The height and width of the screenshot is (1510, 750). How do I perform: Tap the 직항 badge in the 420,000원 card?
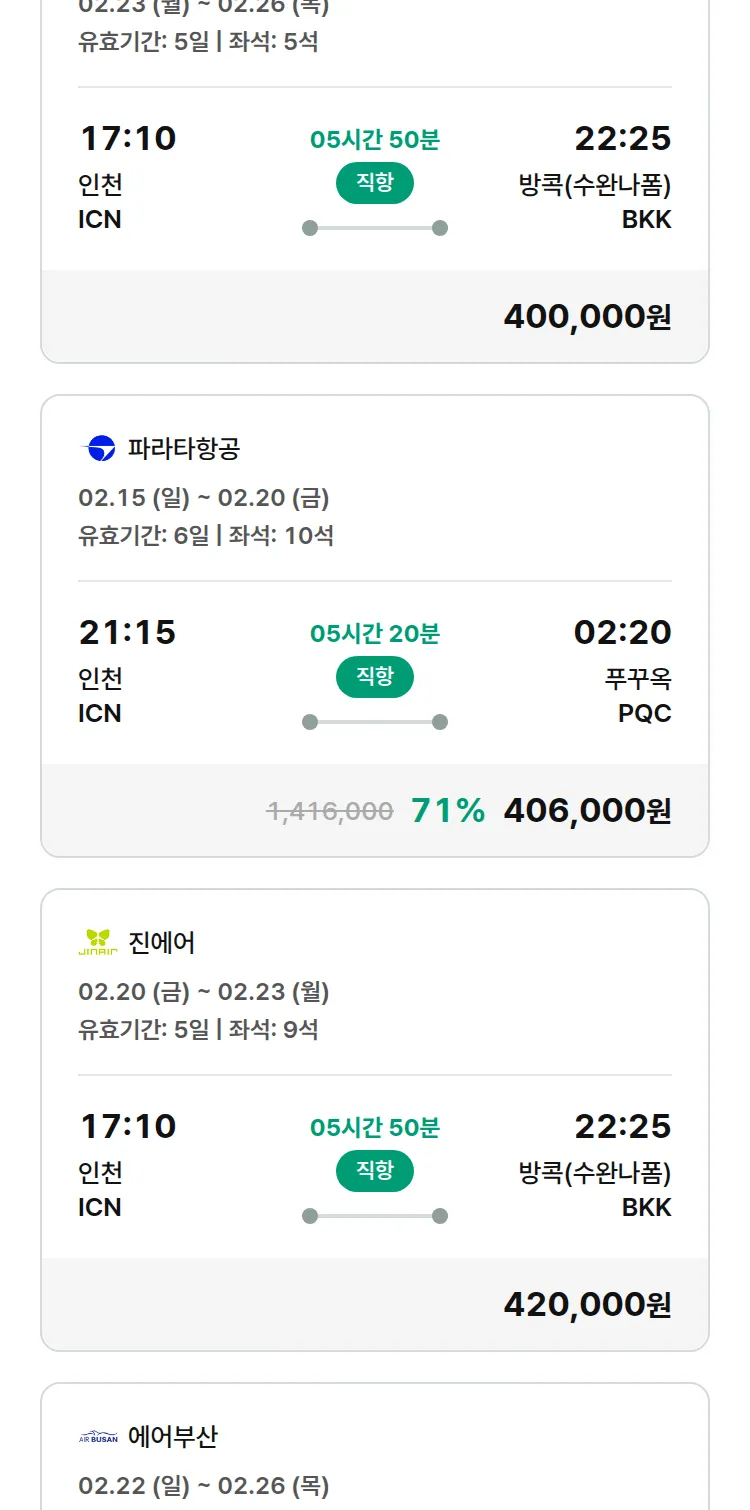click(x=375, y=1171)
